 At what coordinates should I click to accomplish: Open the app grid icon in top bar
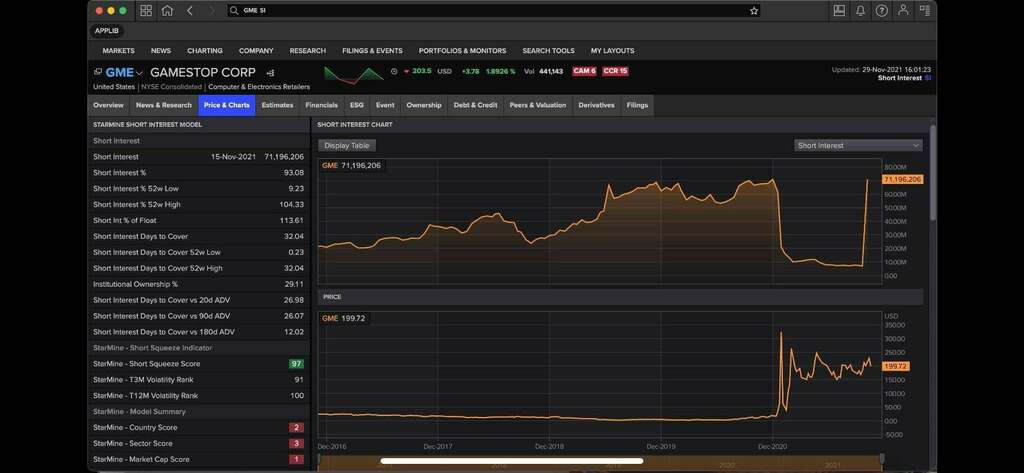point(146,10)
